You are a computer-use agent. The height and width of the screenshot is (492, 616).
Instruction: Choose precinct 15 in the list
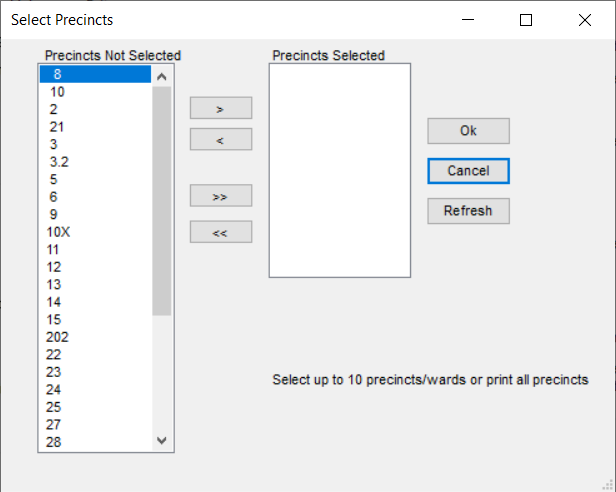pyautogui.click(x=95, y=319)
